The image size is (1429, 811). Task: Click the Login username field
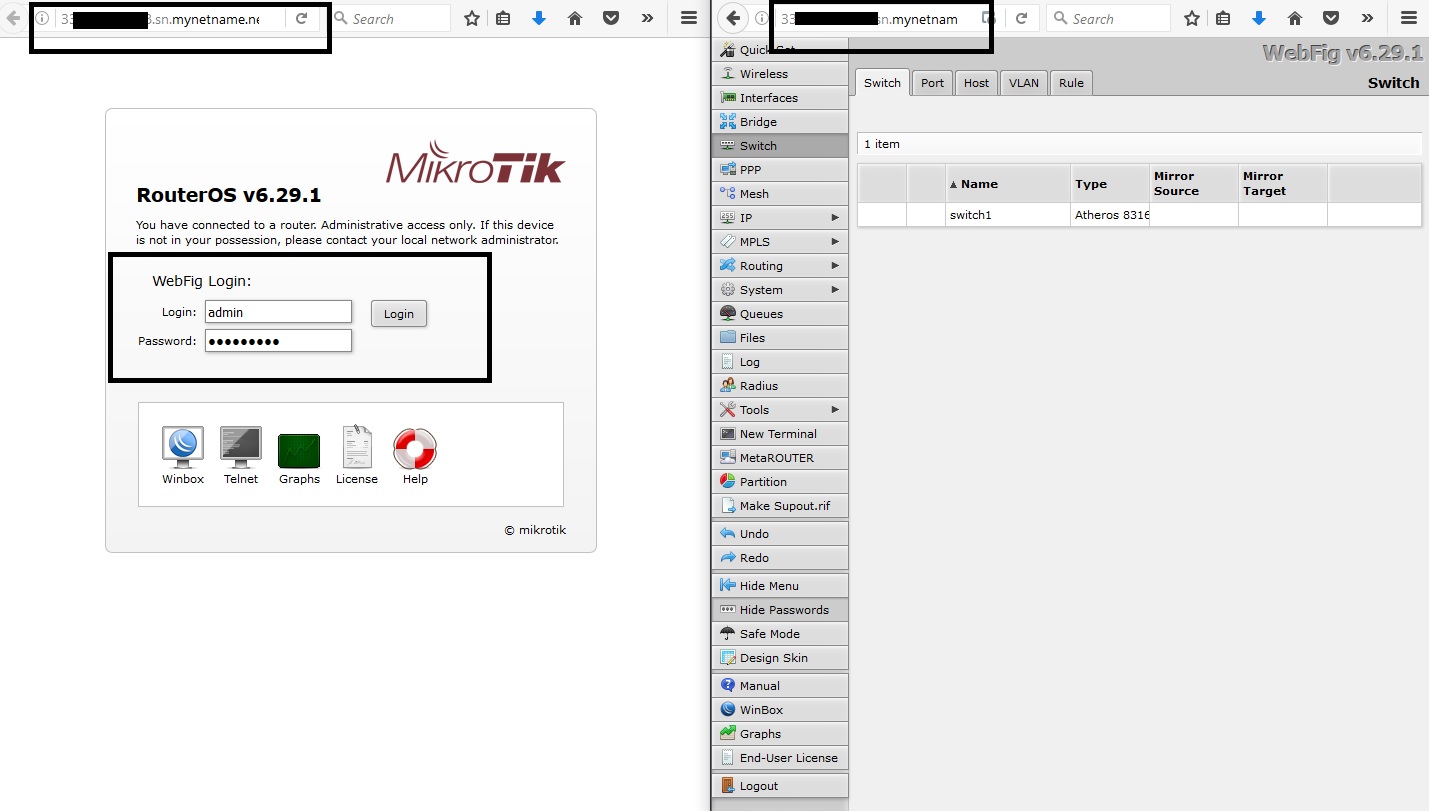click(278, 312)
